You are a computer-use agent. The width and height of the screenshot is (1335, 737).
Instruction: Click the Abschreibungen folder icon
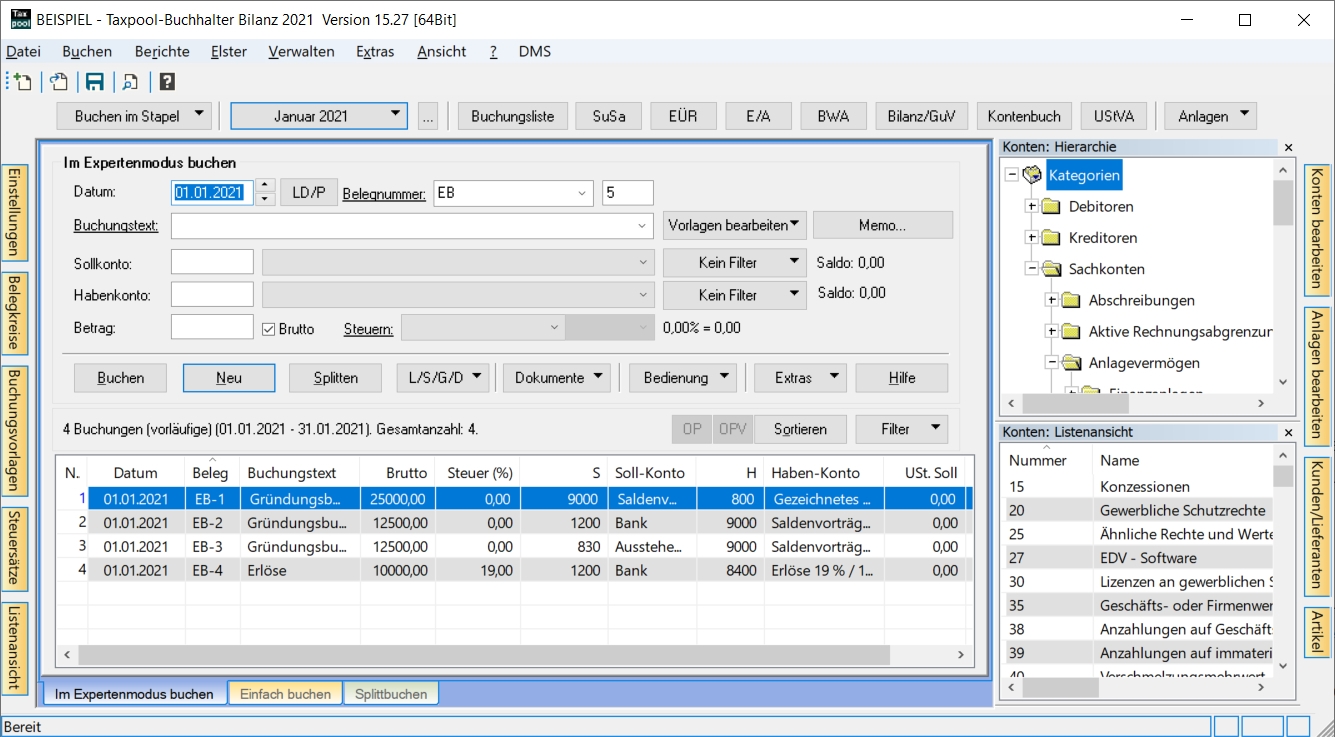1071,300
